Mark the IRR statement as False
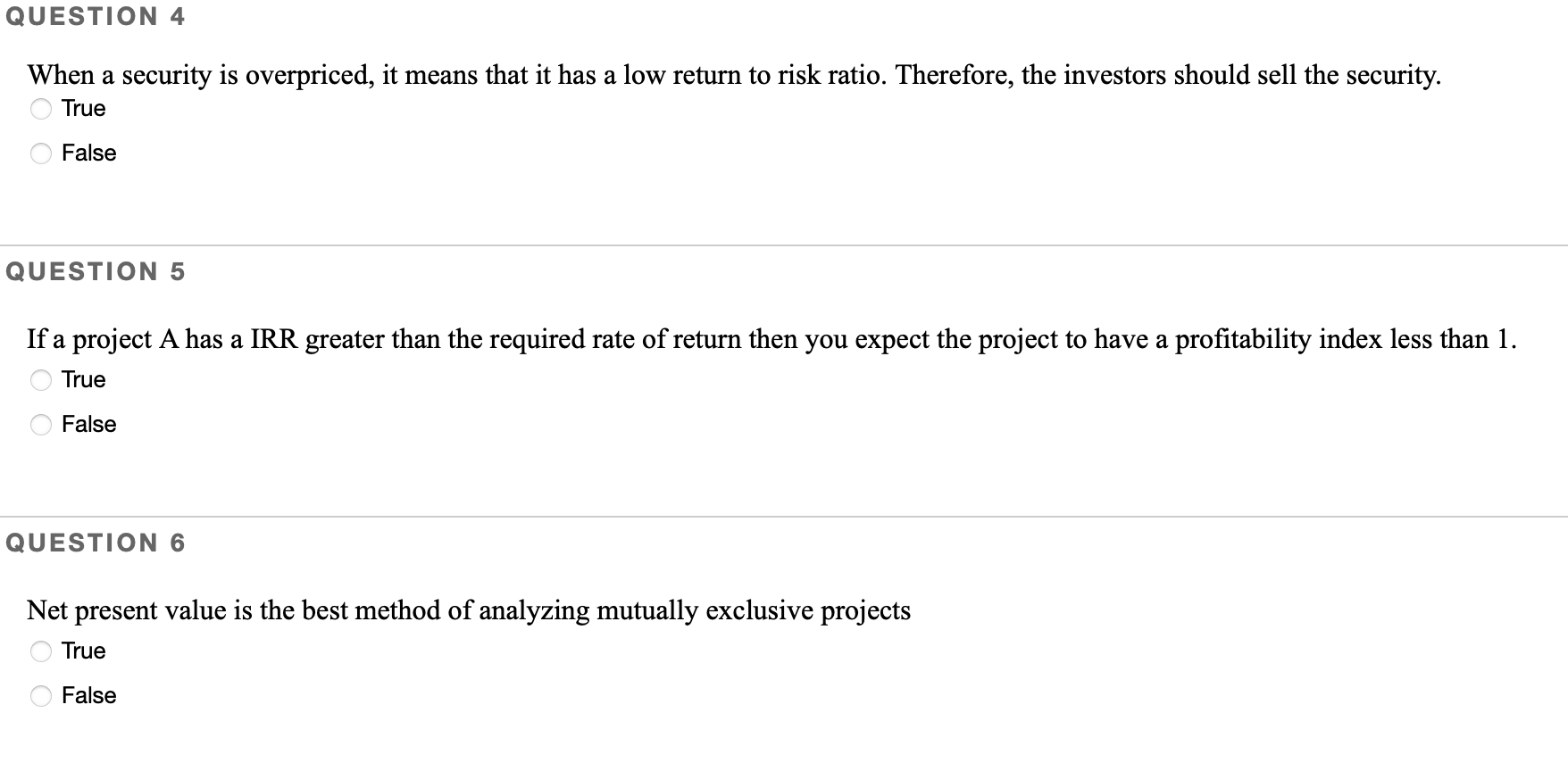This screenshot has width=1568, height=771. [41, 426]
